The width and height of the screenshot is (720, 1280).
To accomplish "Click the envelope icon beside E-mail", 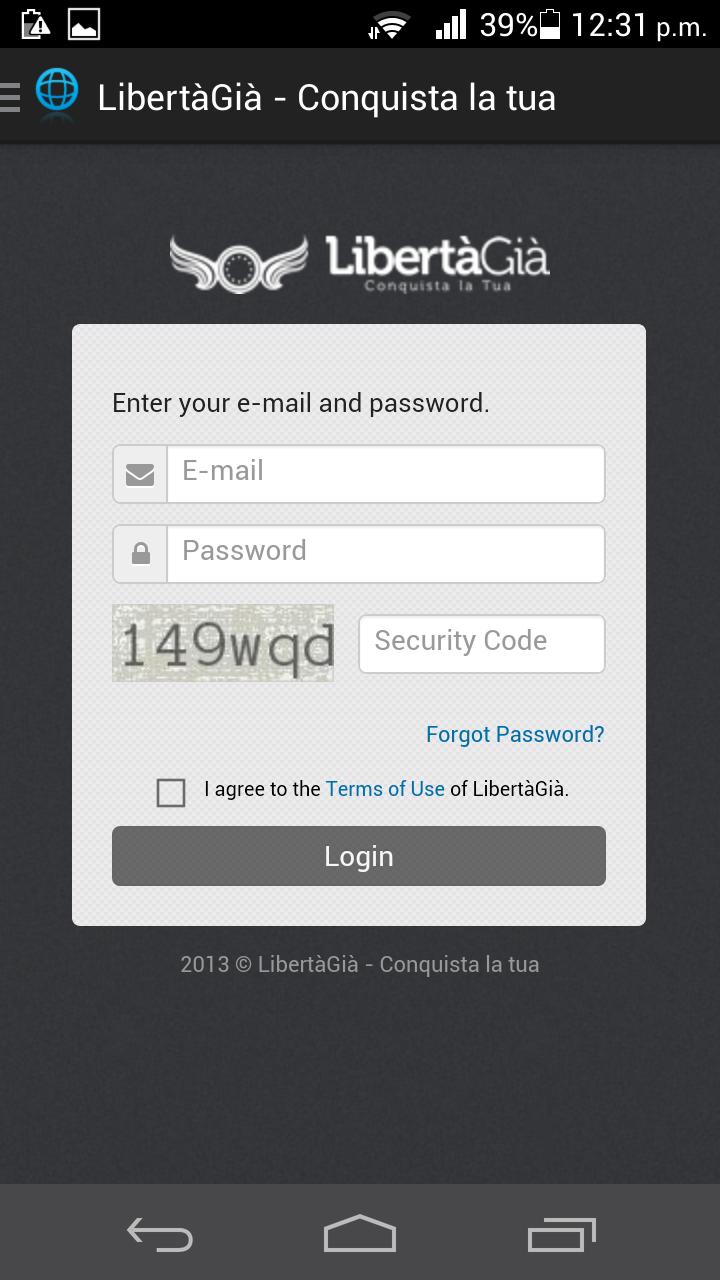I will 140,474.
